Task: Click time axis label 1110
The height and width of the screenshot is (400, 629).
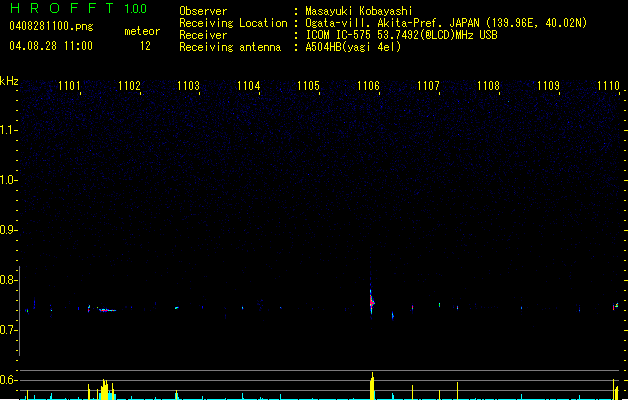Action: coord(608,86)
